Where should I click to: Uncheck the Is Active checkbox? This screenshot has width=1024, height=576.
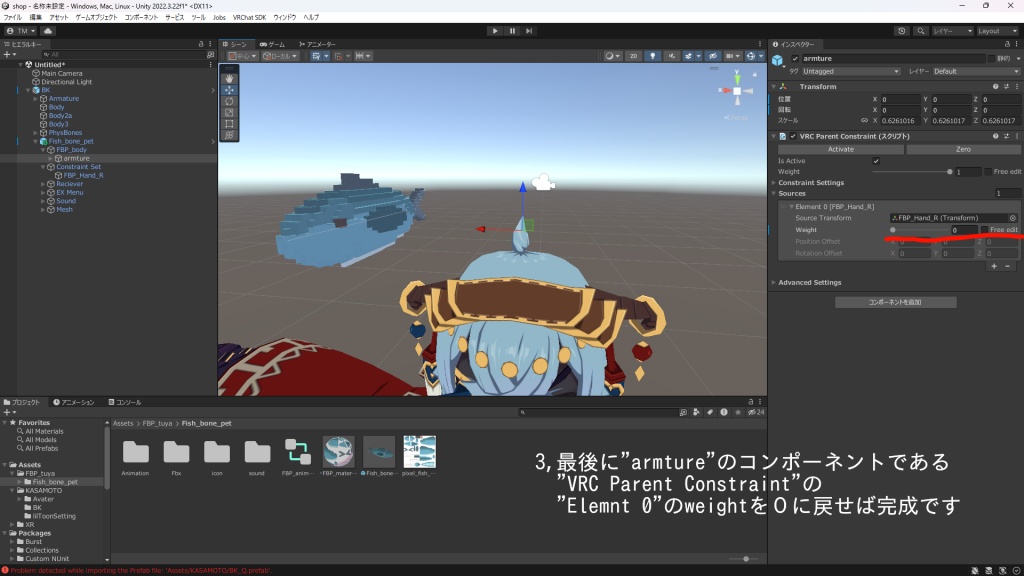[876, 161]
